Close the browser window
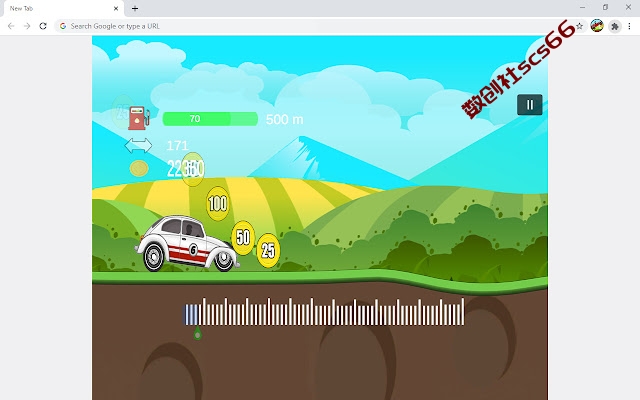 click(x=628, y=7)
